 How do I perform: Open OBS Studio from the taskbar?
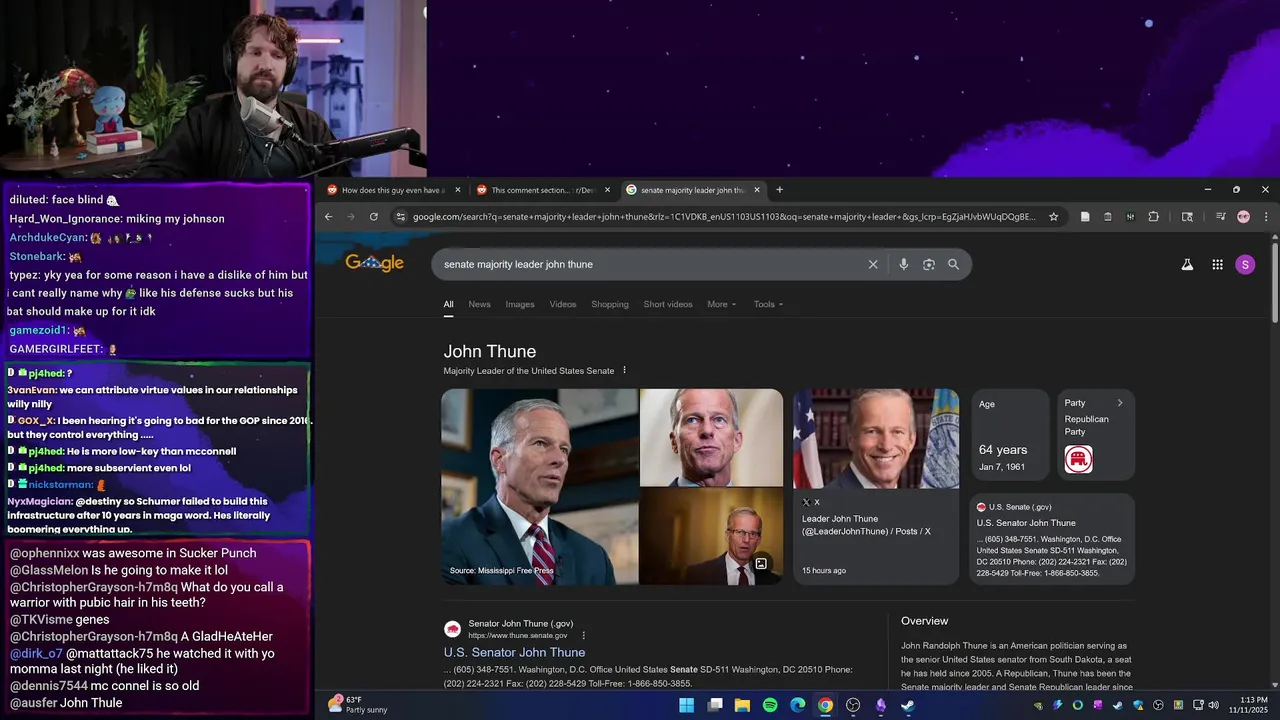(853, 705)
